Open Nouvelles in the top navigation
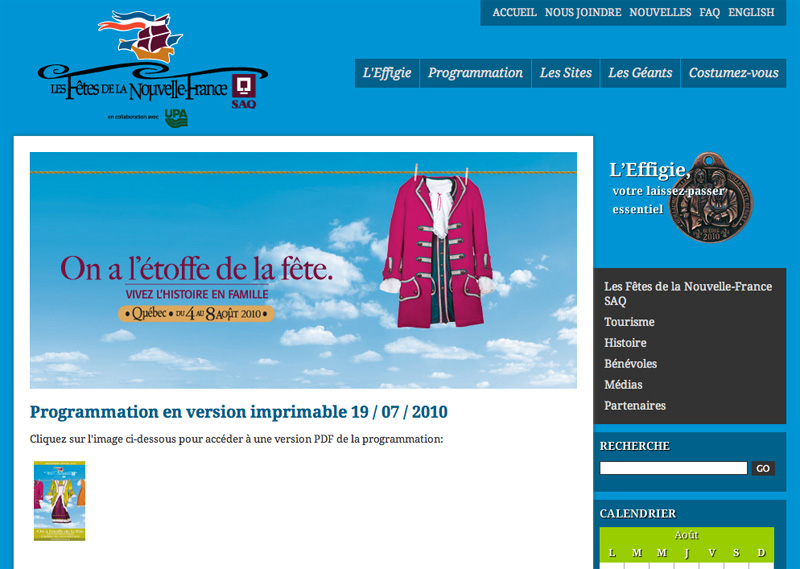Image resolution: width=800 pixels, height=569 pixels. pyautogui.click(x=660, y=13)
